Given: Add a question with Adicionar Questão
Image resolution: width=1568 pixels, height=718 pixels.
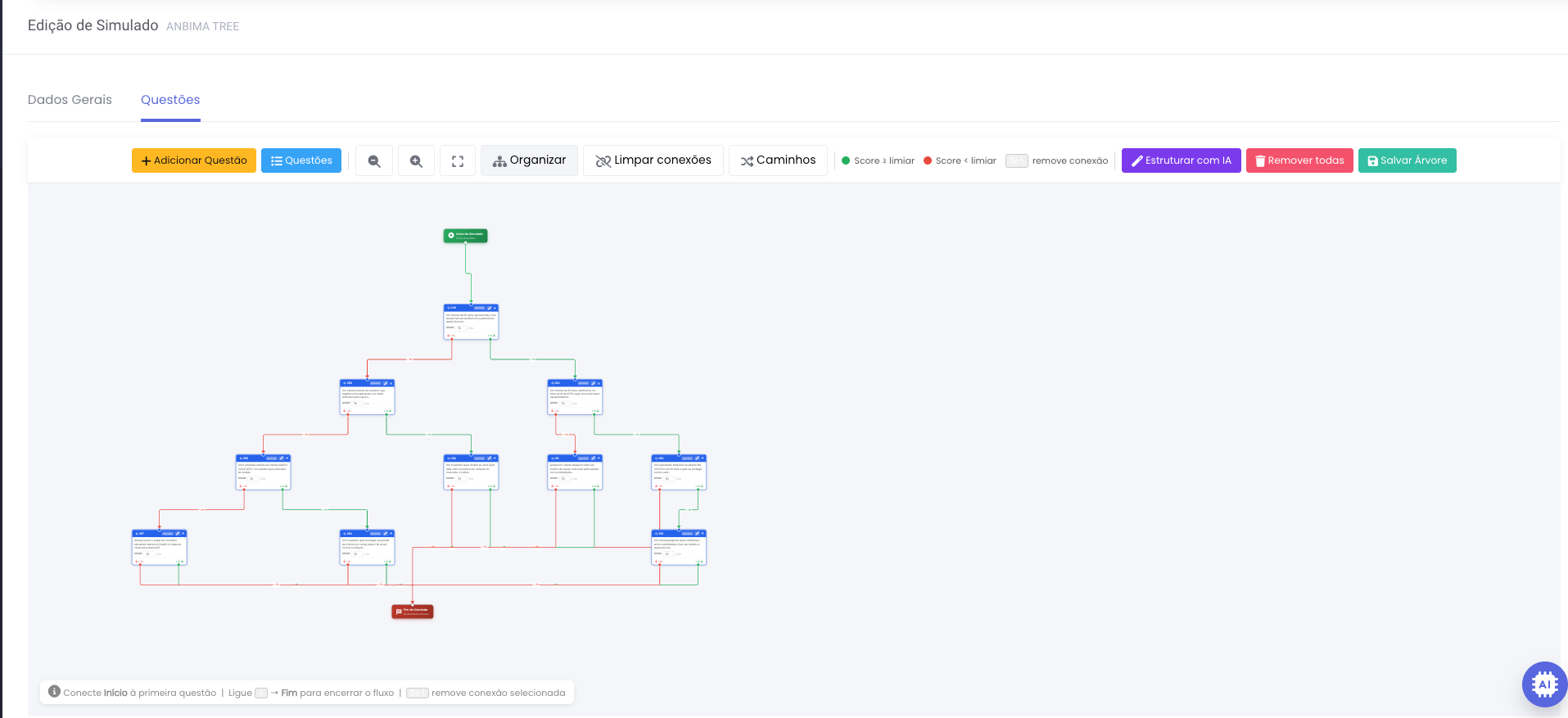Looking at the screenshot, I should [194, 160].
